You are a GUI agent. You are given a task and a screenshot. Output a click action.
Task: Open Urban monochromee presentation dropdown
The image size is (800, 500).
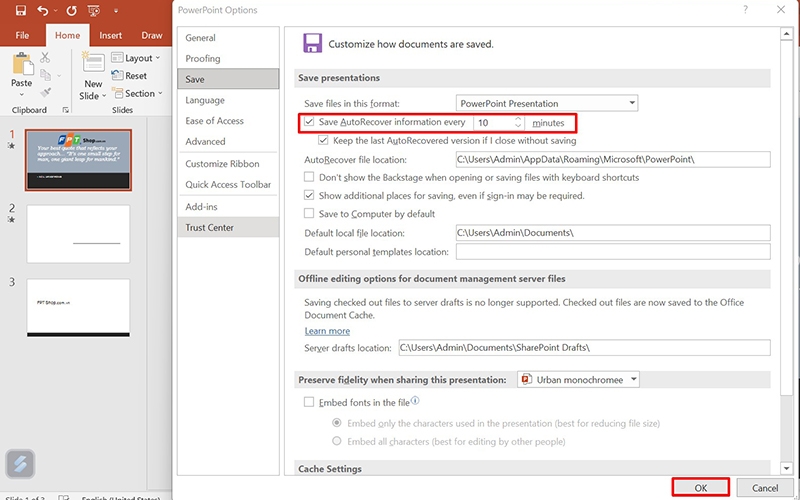pos(578,380)
